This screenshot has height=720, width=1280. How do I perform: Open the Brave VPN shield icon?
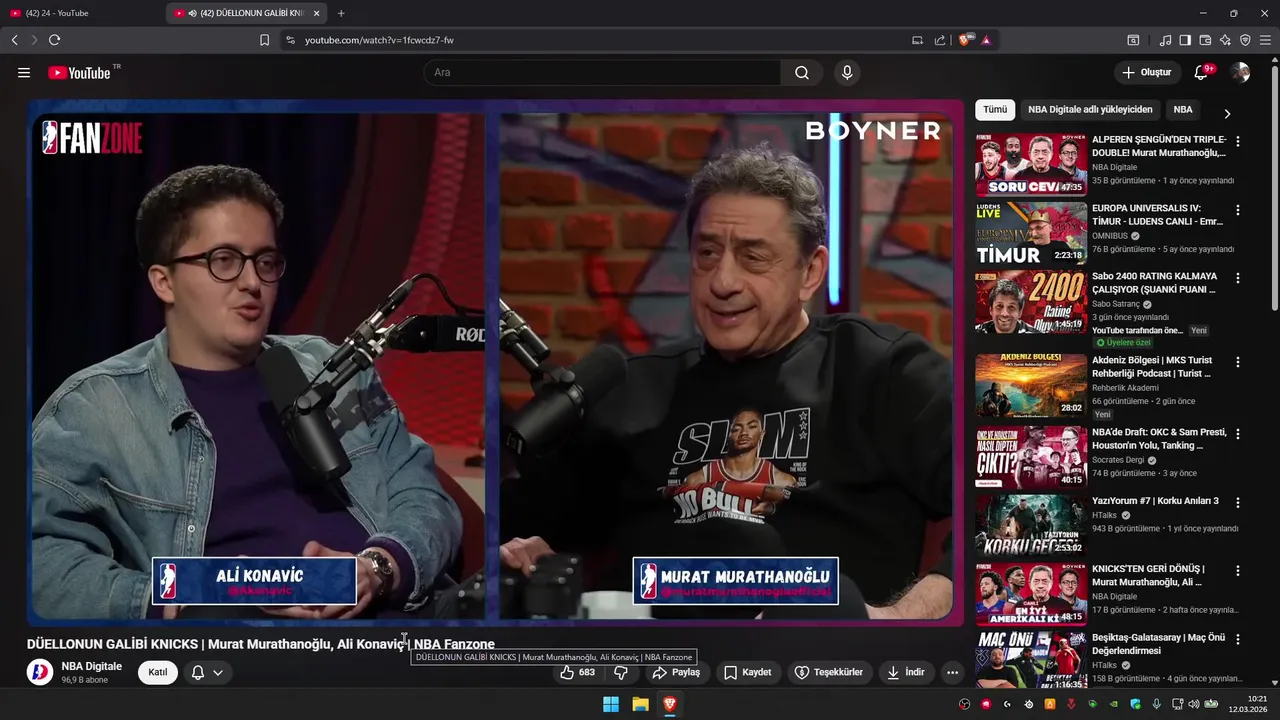pyautogui.click(x=1245, y=40)
